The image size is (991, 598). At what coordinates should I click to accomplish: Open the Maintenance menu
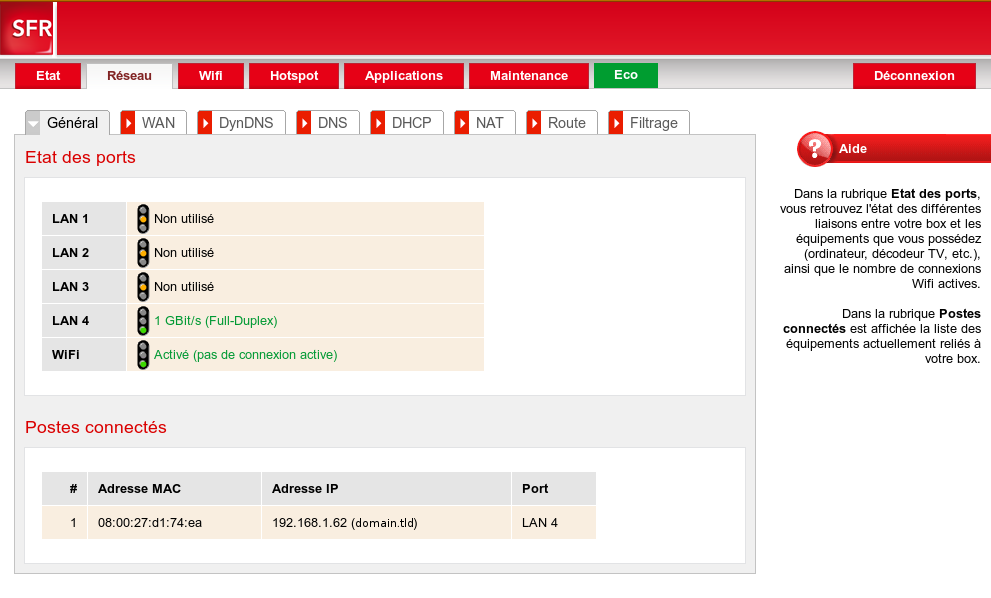click(x=529, y=76)
